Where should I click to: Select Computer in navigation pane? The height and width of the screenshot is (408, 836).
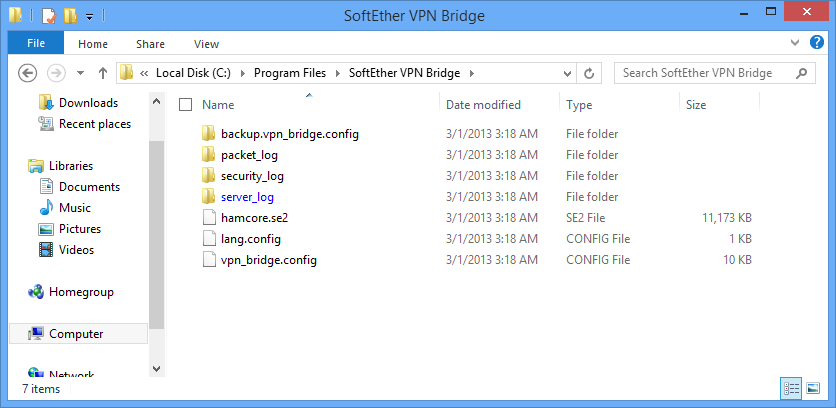click(76, 334)
